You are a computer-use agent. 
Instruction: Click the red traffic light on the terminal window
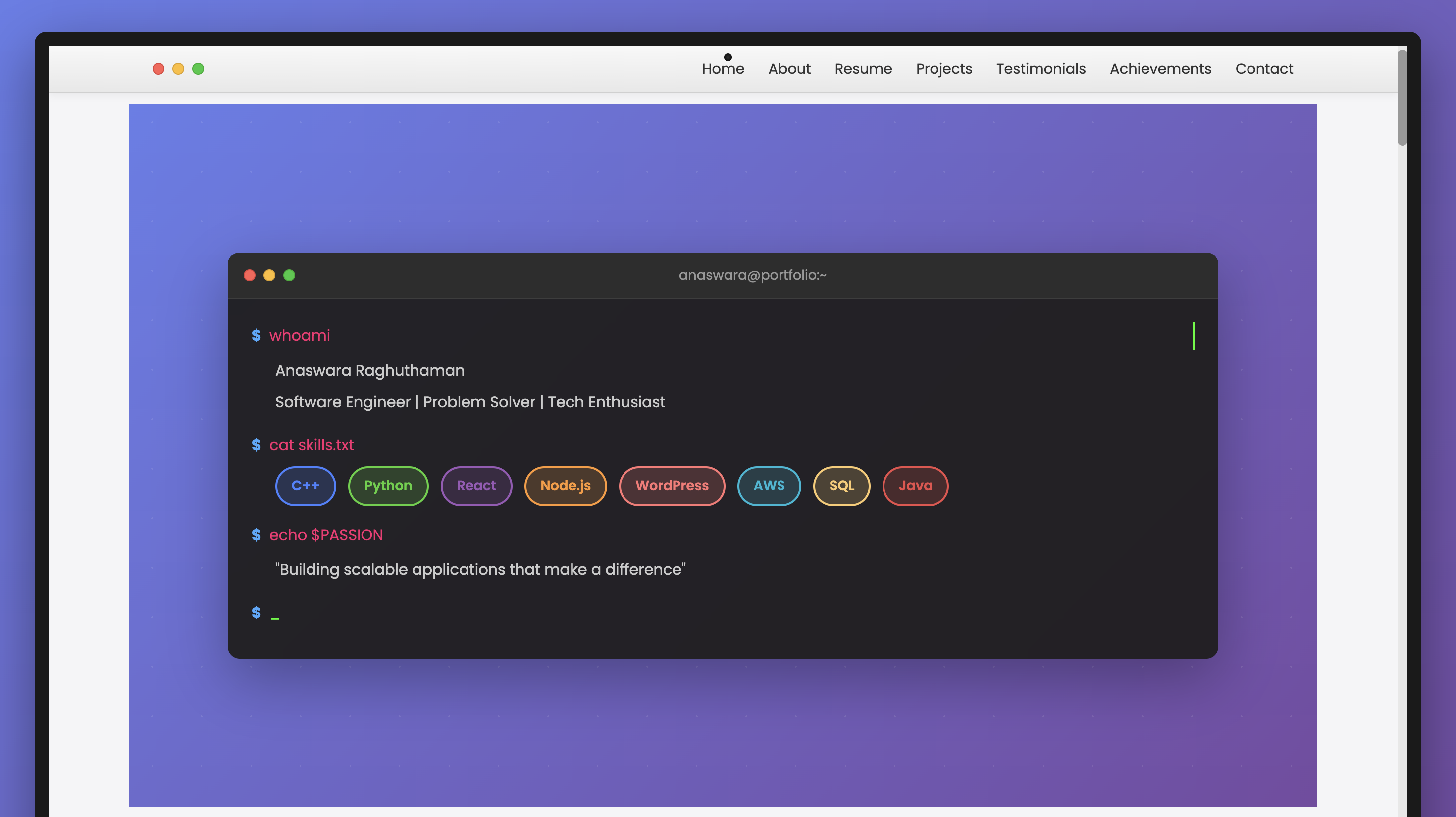[x=249, y=275]
